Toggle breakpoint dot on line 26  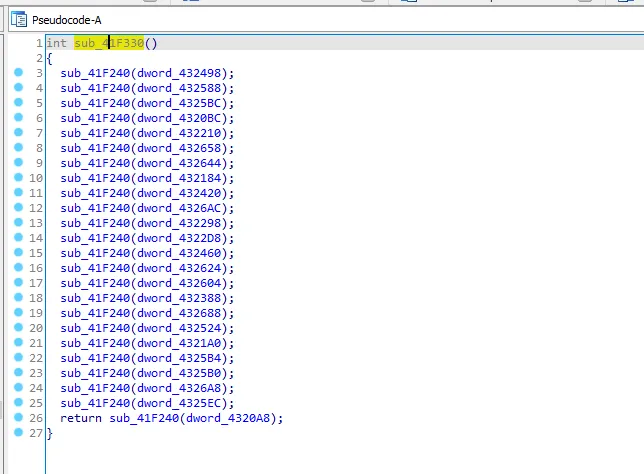pyautogui.click(x=18, y=418)
